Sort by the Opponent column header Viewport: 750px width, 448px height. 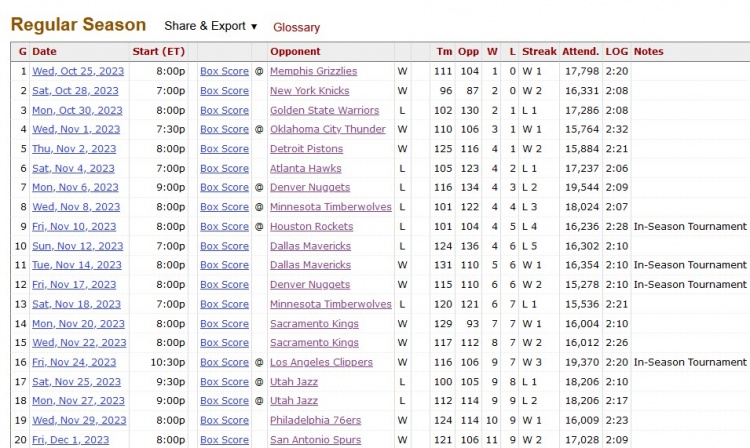[295, 51]
